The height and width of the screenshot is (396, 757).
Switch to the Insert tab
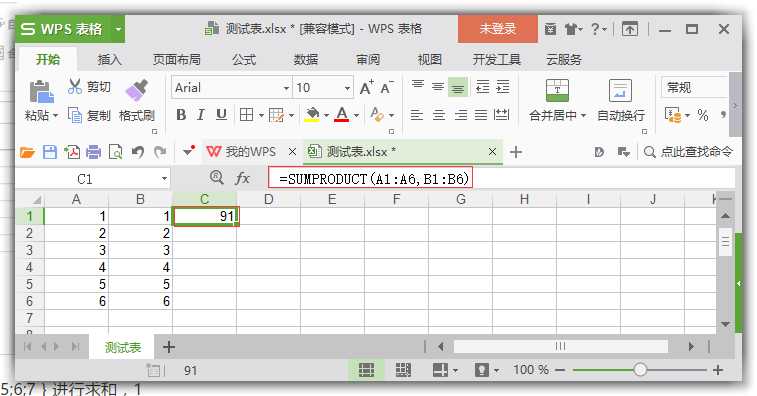109,59
